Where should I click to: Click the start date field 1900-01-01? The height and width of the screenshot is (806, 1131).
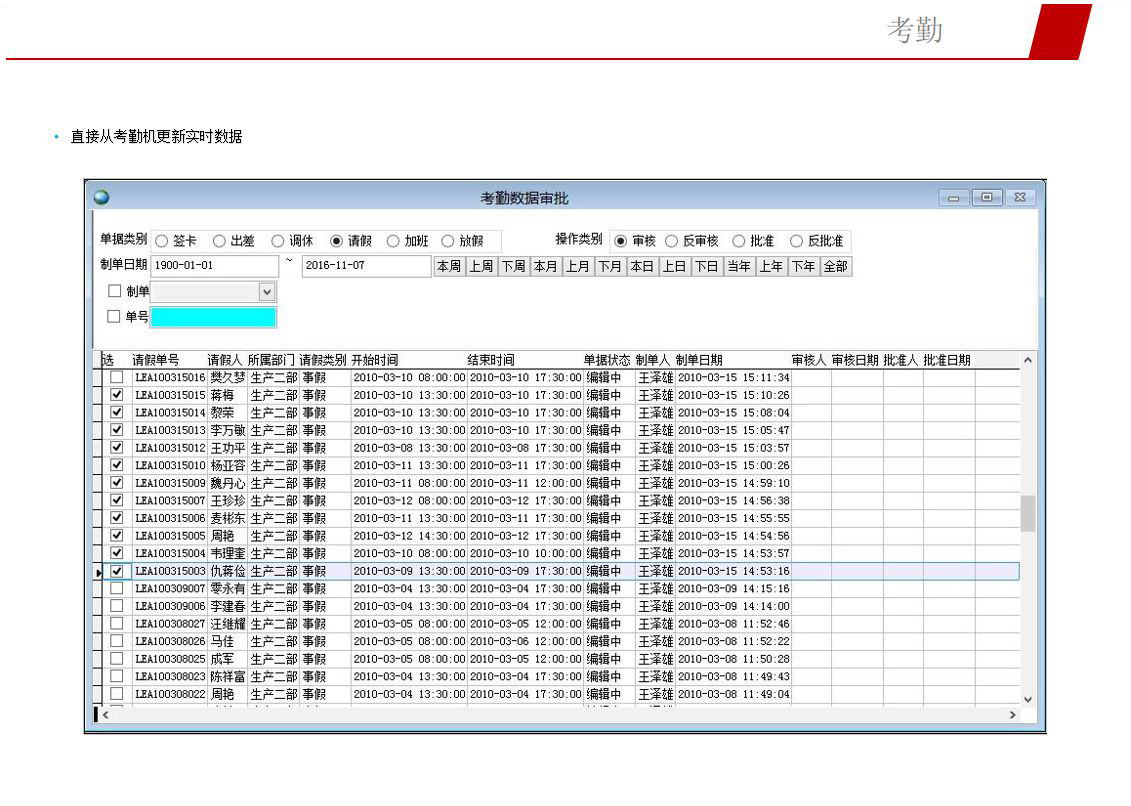pos(214,266)
